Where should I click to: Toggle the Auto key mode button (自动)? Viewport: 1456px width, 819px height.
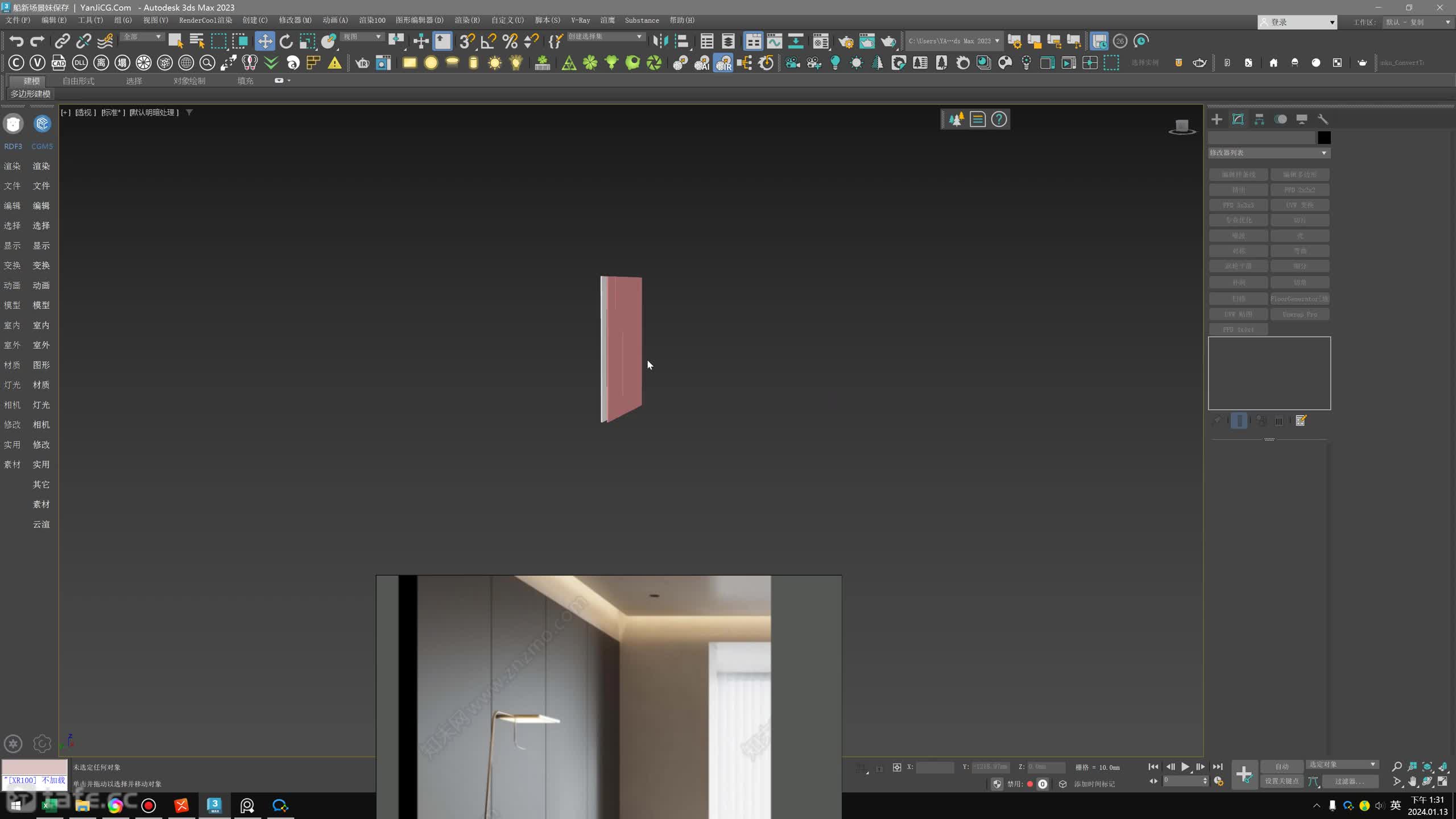click(1282, 766)
